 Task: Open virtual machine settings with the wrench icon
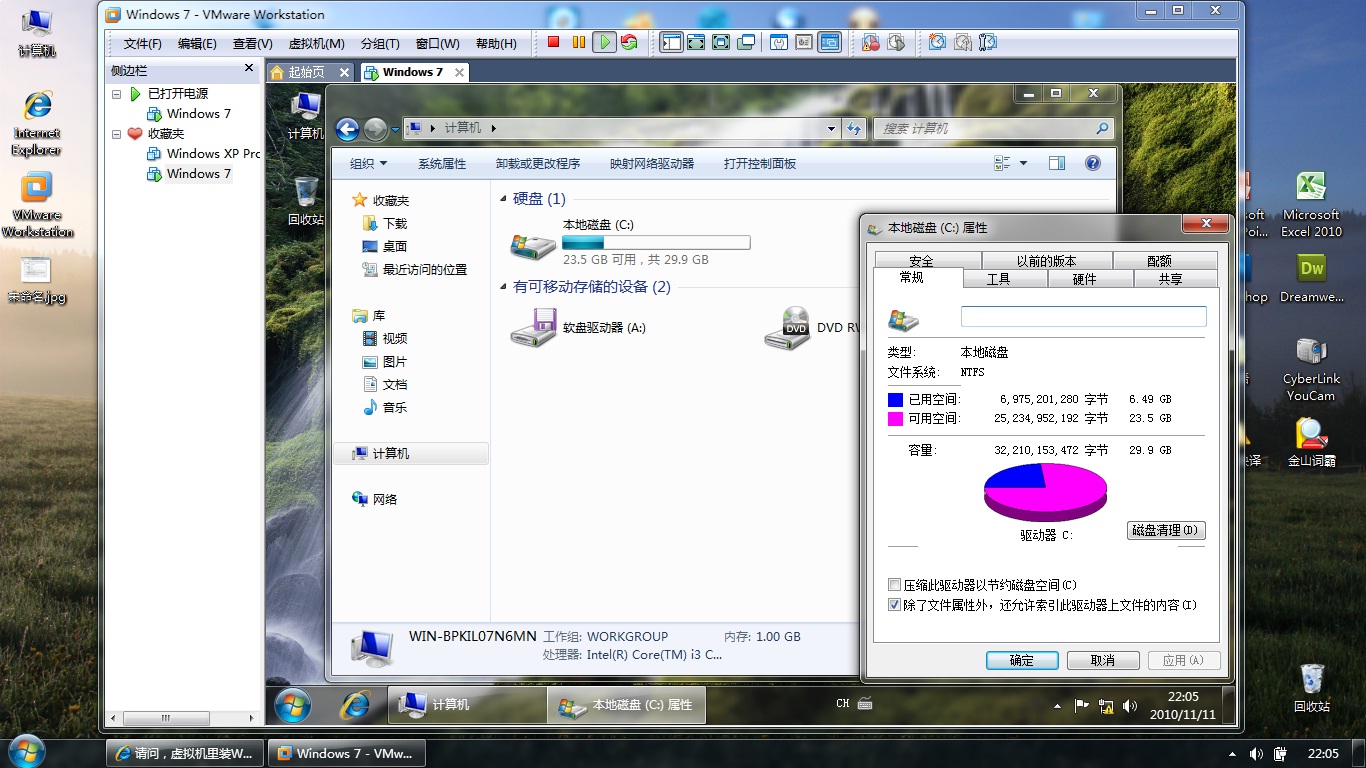tap(777, 42)
